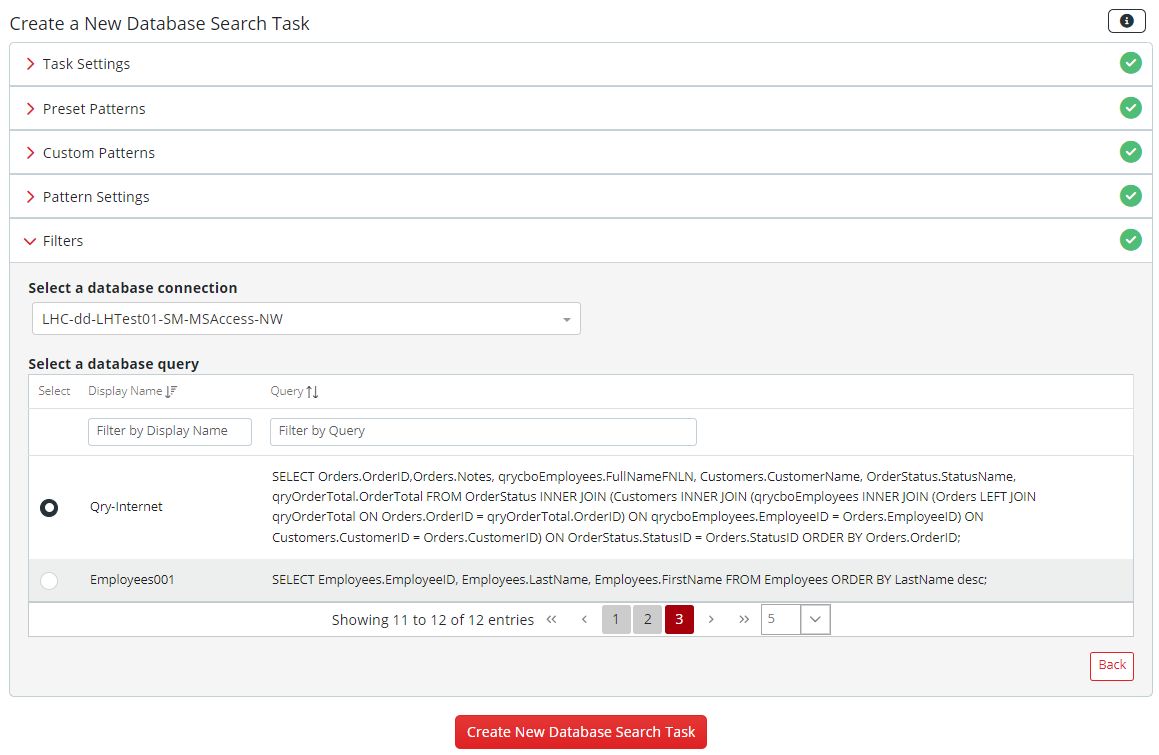
Task: Jump to last page of entries
Action: 744,620
